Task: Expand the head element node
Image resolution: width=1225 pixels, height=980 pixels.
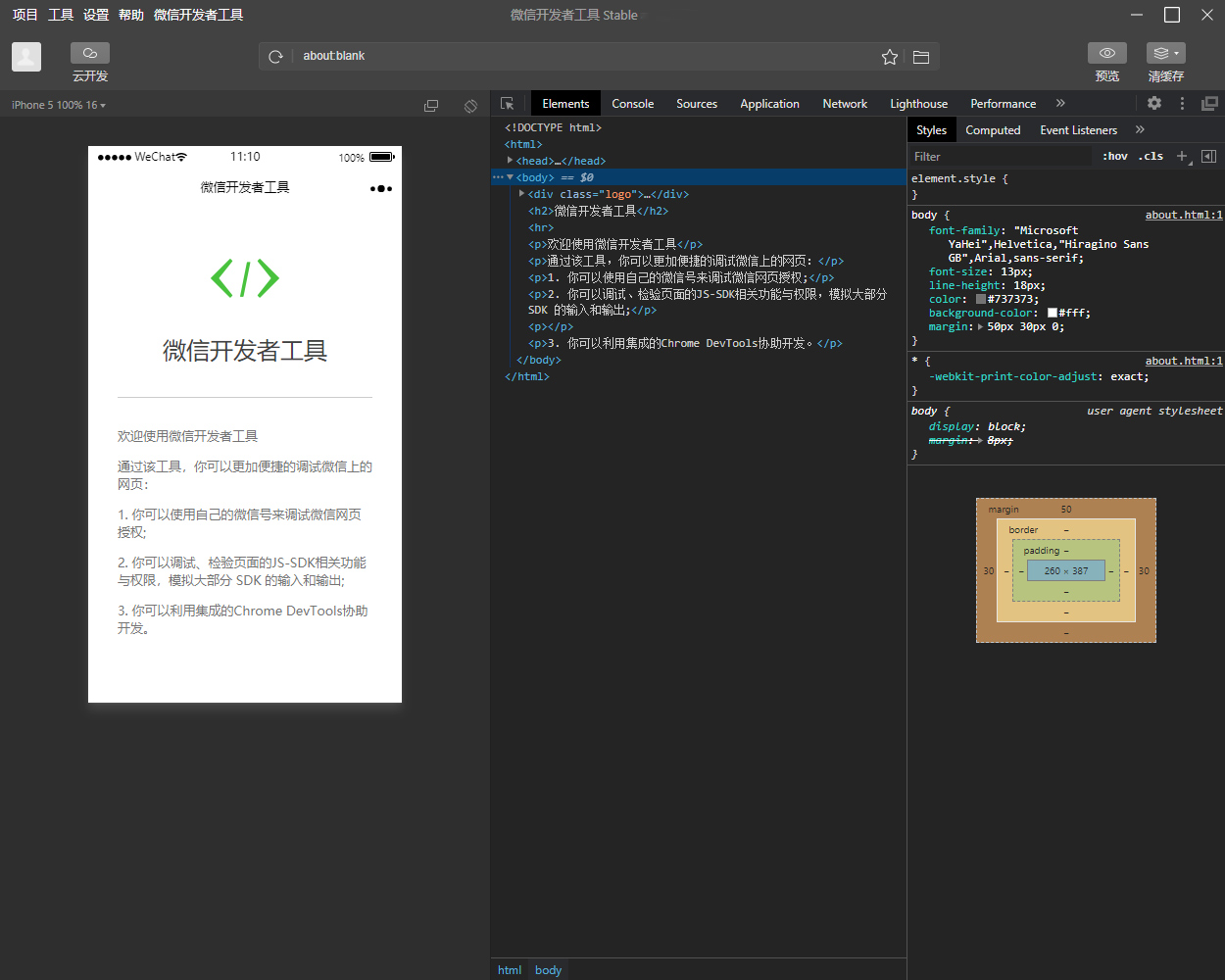Action: pyautogui.click(x=510, y=161)
